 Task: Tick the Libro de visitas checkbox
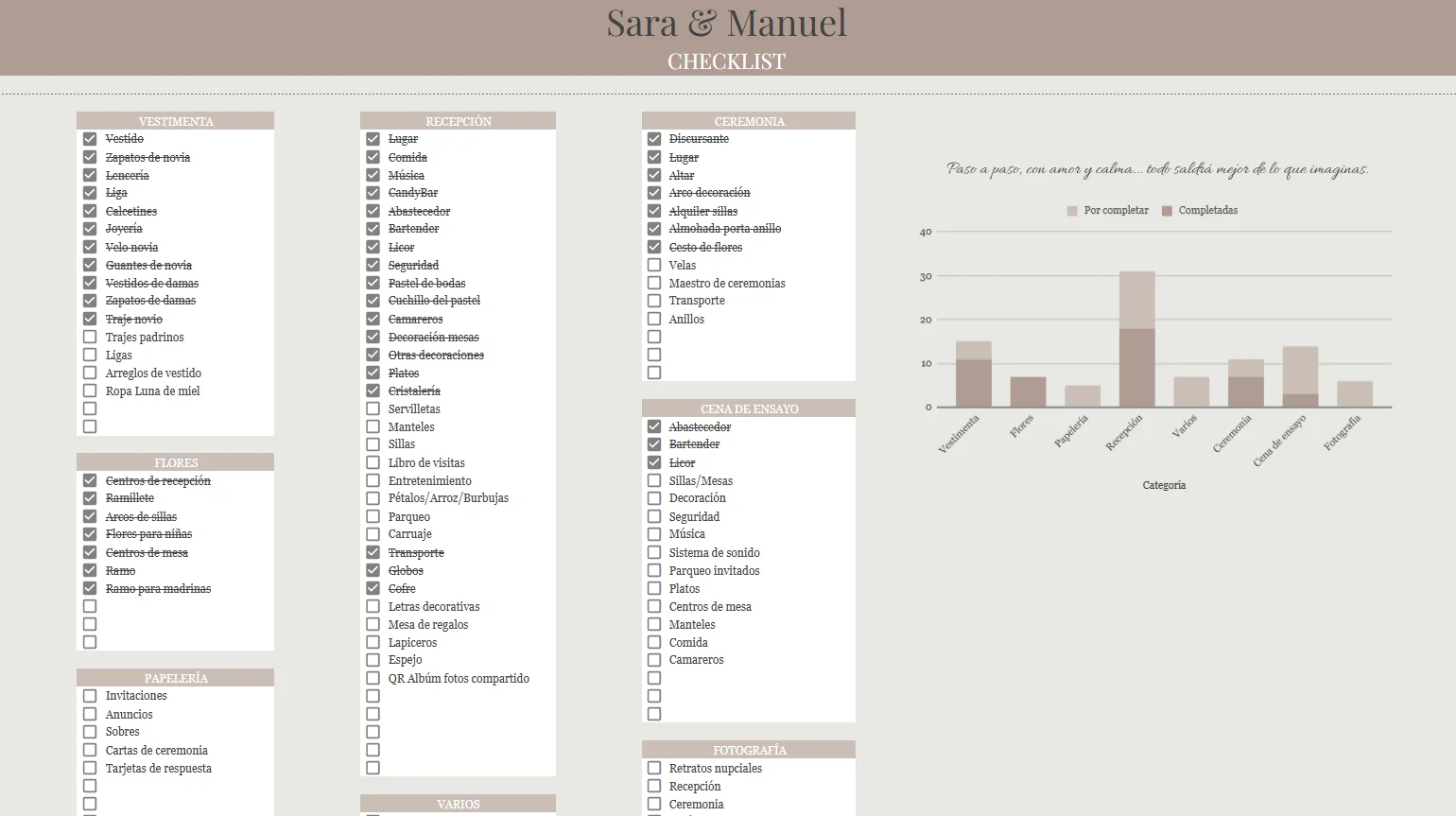(373, 462)
